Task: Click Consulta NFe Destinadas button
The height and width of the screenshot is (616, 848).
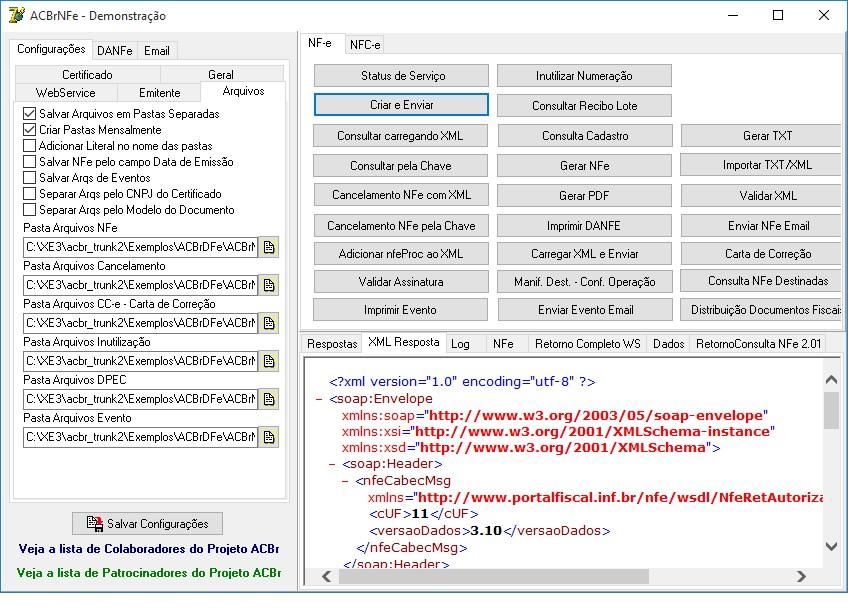Action: [x=761, y=281]
